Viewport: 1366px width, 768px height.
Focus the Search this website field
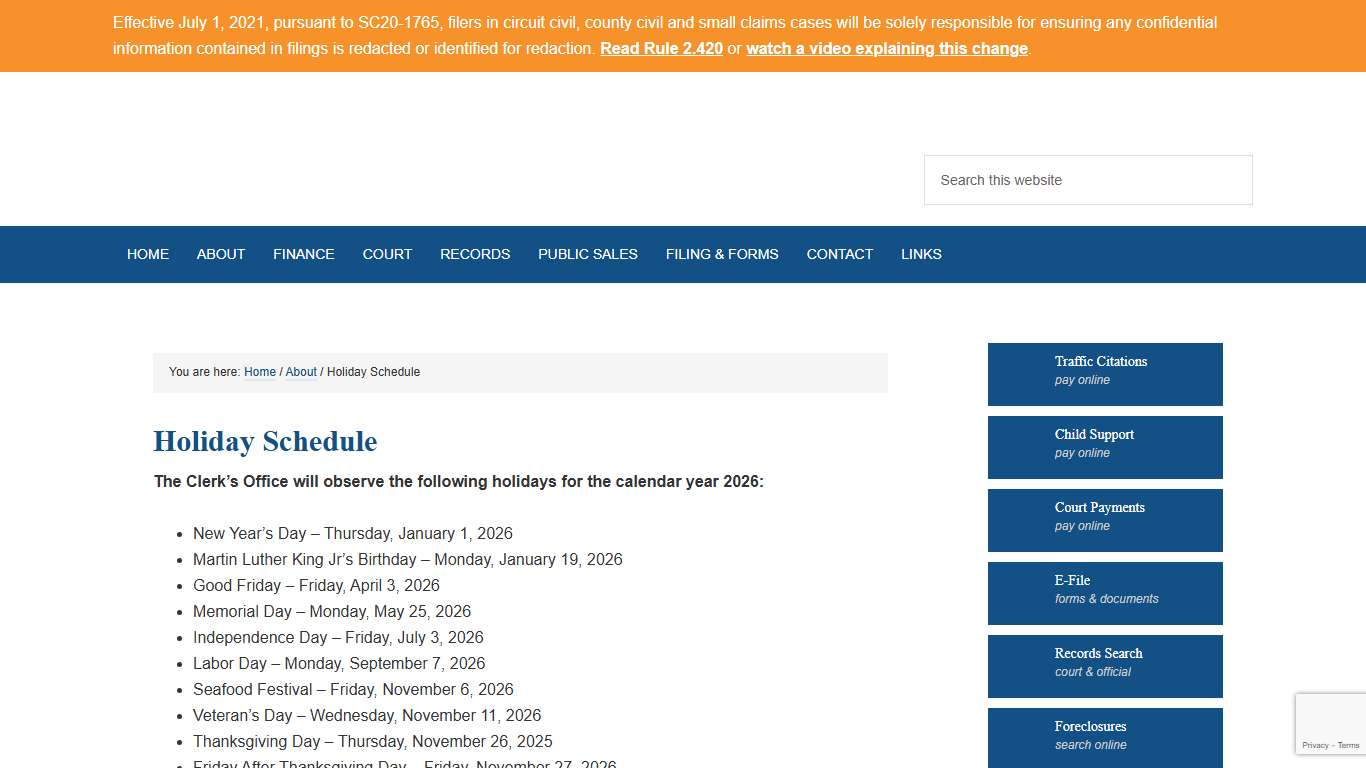1087,180
